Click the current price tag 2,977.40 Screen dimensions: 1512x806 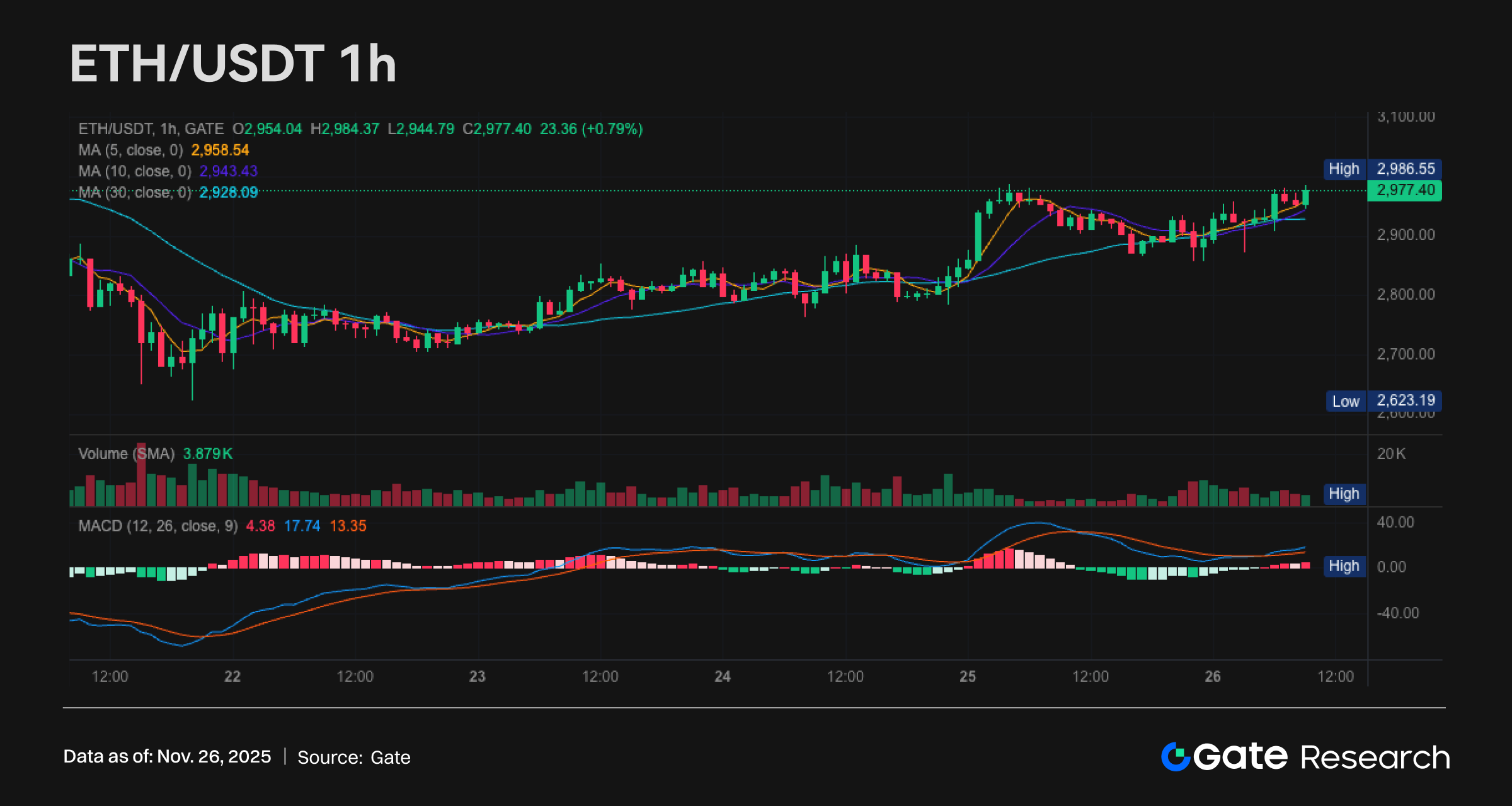[1405, 190]
